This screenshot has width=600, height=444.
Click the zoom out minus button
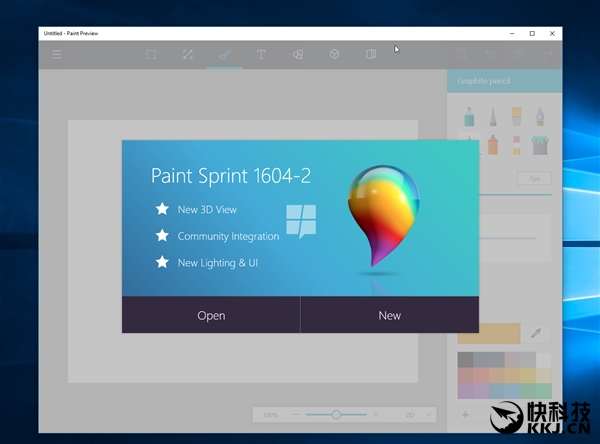(x=296, y=415)
